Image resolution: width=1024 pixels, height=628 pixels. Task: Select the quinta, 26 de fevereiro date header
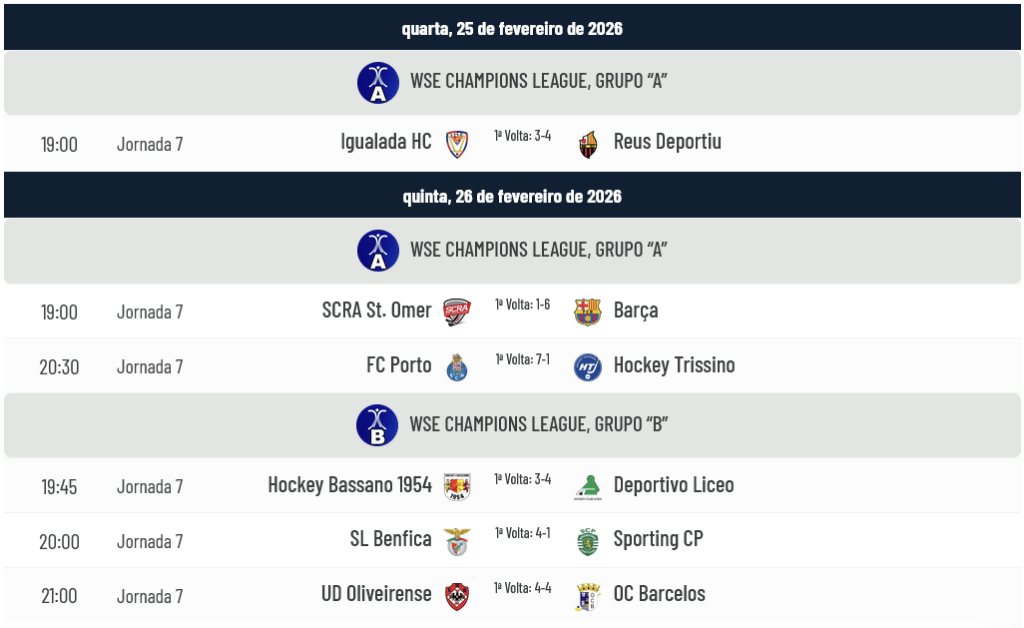click(512, 196)
